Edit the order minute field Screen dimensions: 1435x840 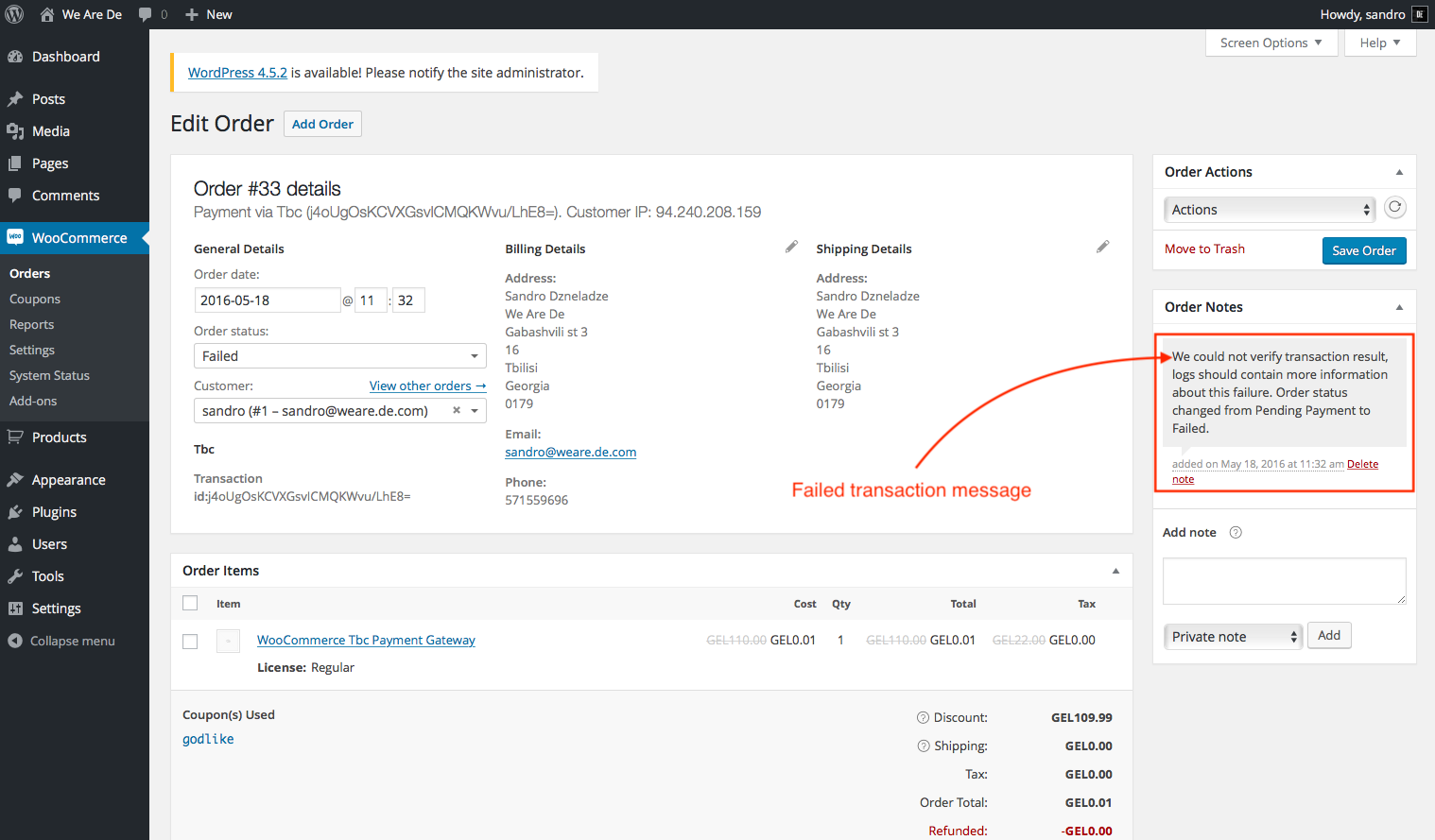pyautogui.click(x=408, y=300)
